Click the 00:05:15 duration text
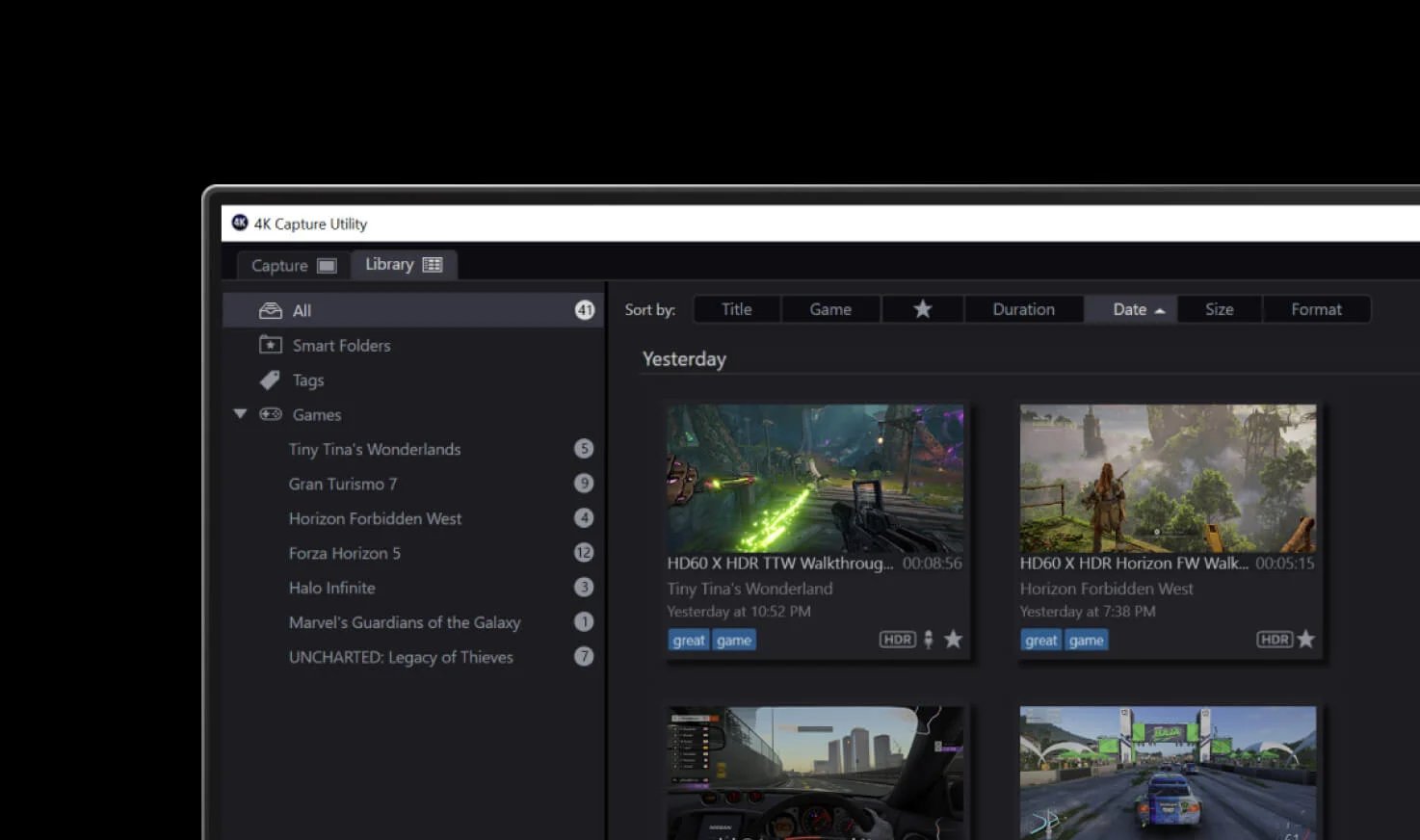The width and height of the screenshot is (1420, 840). click(x=1285, y=564)
